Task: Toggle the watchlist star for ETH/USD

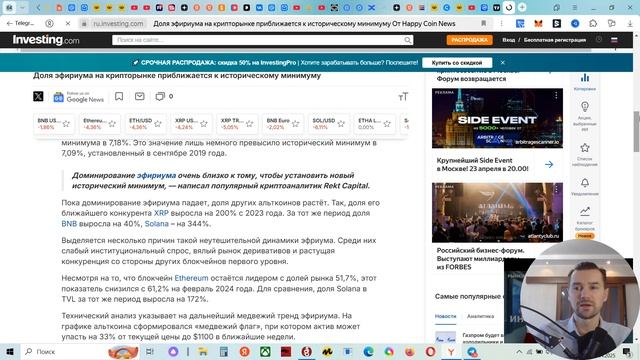Action: pyautogui.click(x=158, y=124)
